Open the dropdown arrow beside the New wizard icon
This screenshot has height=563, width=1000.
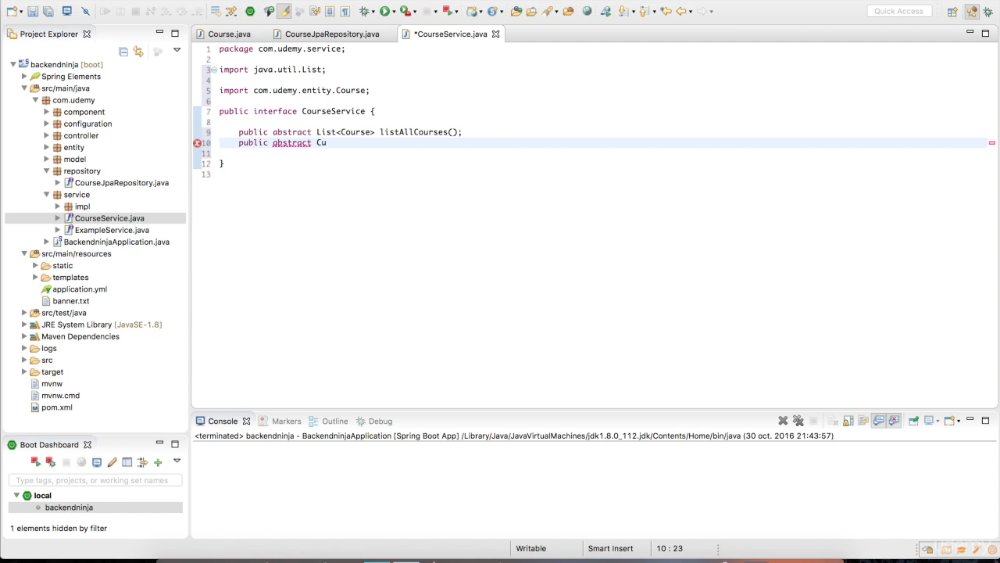point(21,11)
